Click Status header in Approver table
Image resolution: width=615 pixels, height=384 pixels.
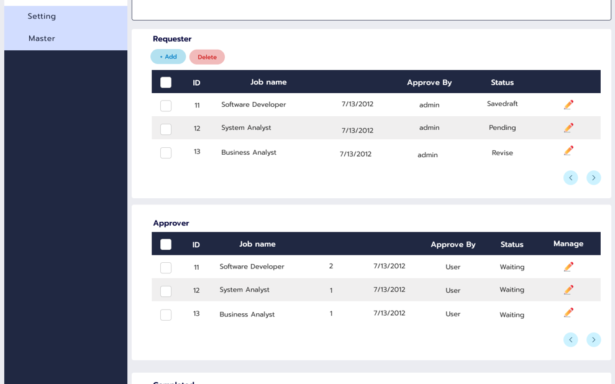[512, 244]
